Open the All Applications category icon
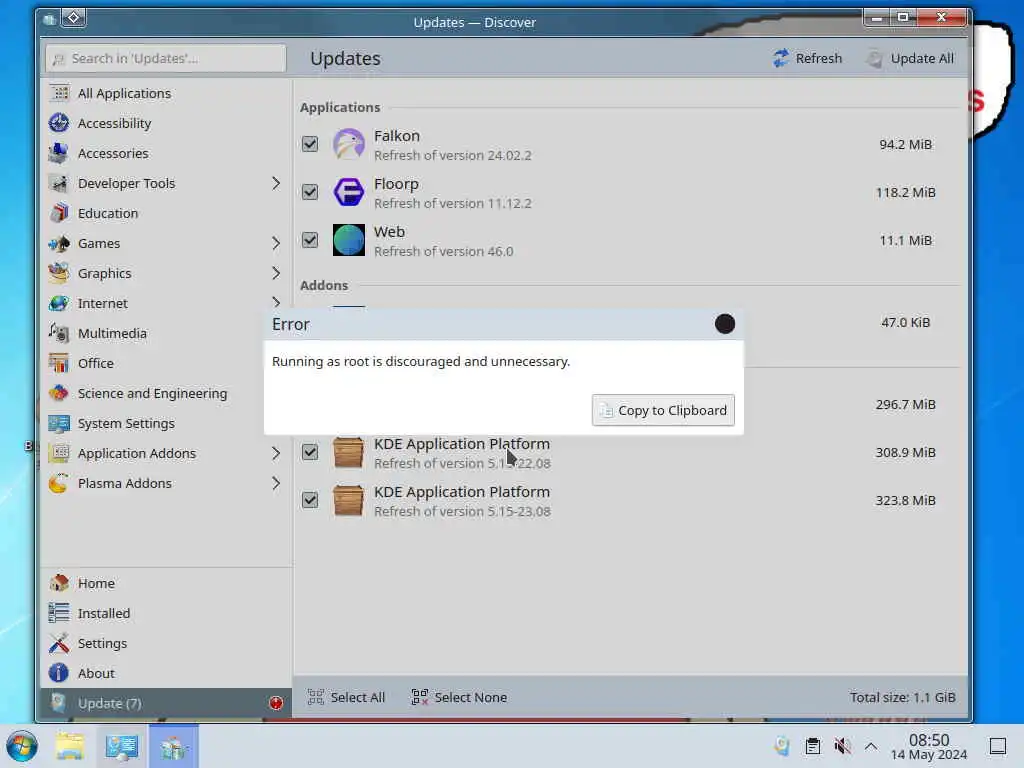Image resolution: width=1024 pixels, height=768 pixels. (59, 93)
